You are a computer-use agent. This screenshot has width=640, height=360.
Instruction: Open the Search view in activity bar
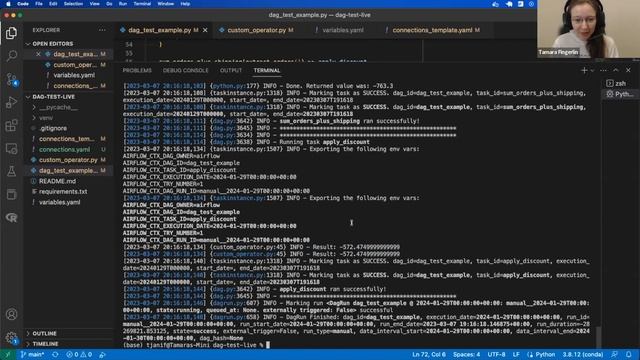(11, 56)
